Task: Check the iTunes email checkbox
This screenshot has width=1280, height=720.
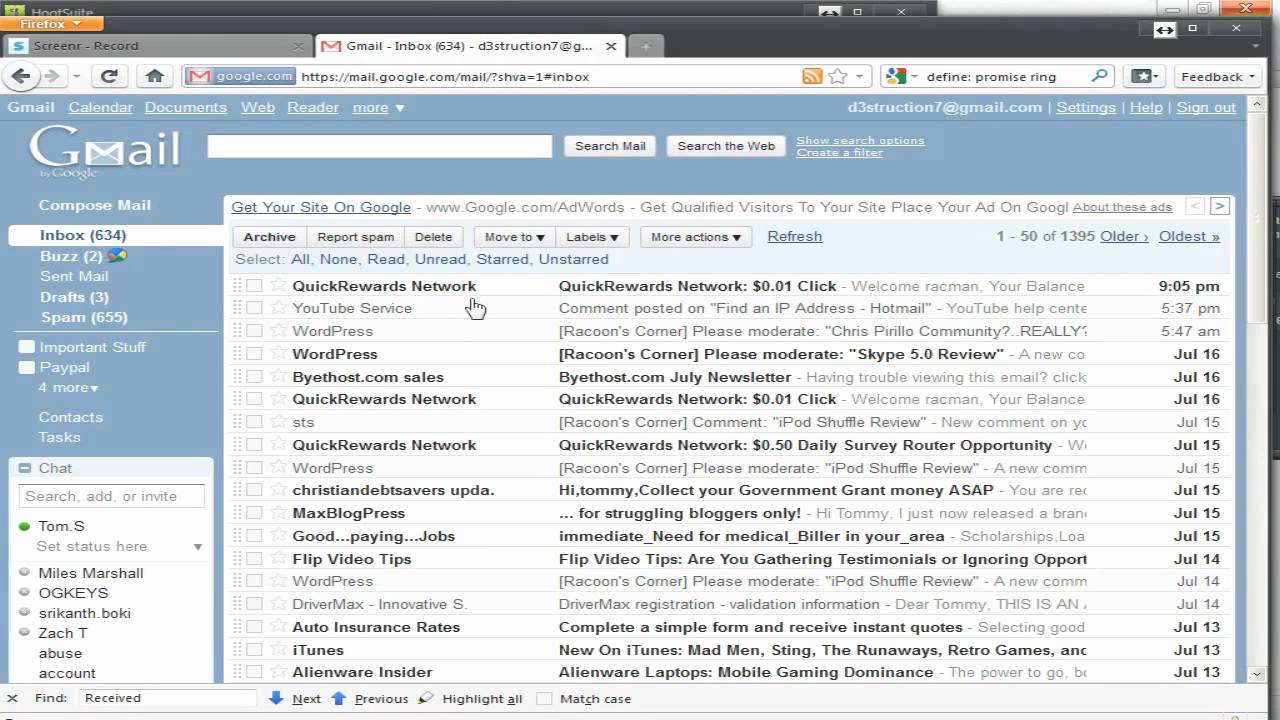Action: point(254,650)
